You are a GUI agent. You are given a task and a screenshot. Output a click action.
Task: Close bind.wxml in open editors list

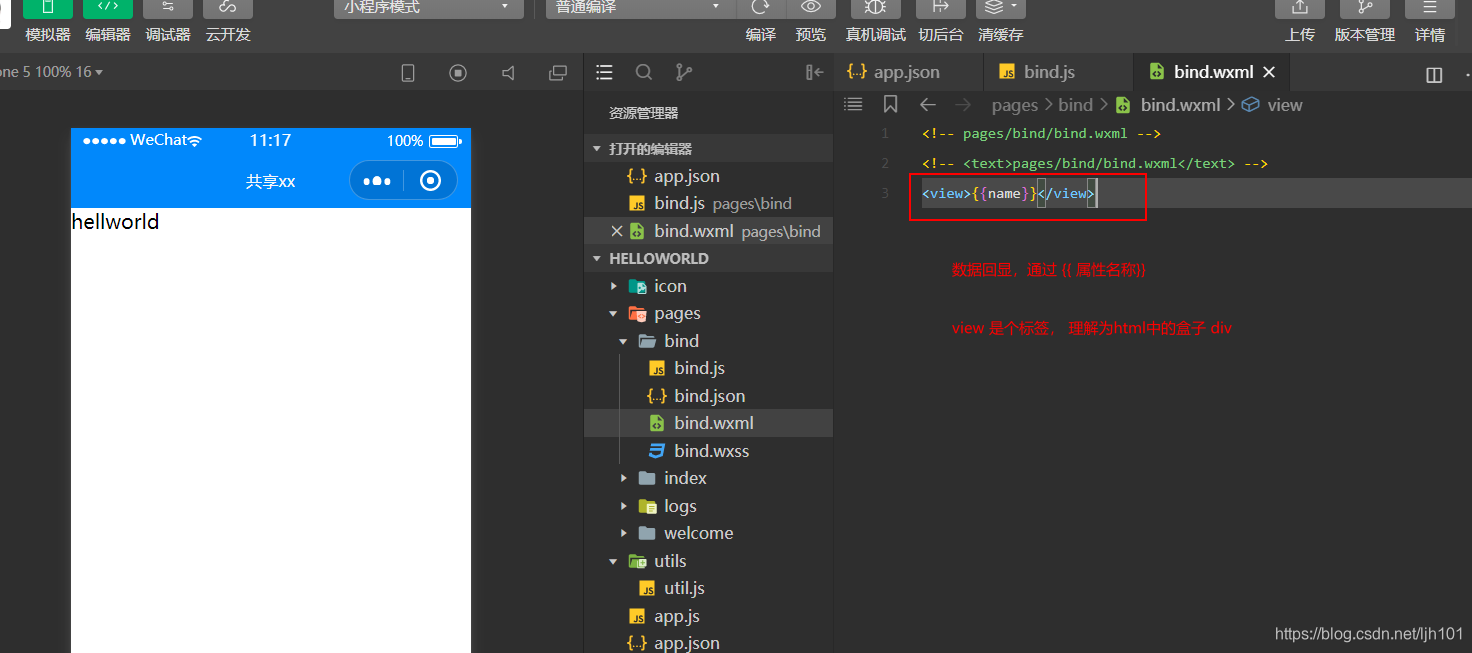[616, 231]
